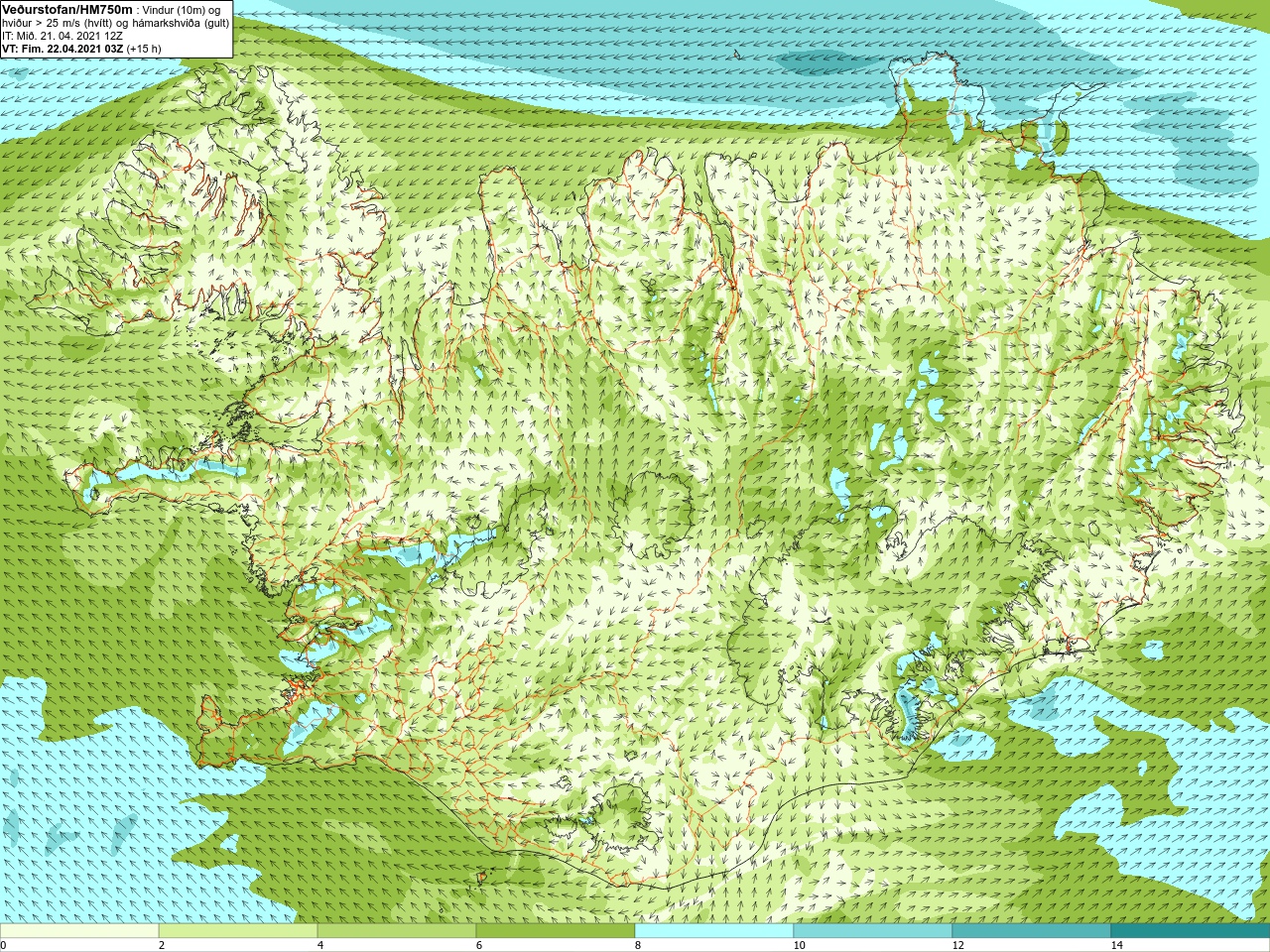Image resolution: width=1270 pixels, height=952 pixels.
Task: Click the darkest teal 14+ legend swatch
Action: point(1191,931)
